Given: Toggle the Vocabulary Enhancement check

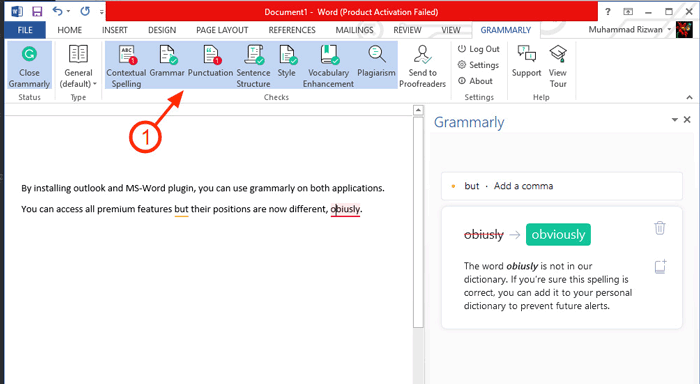Looking at the screenshot, I should pos(328,66).
